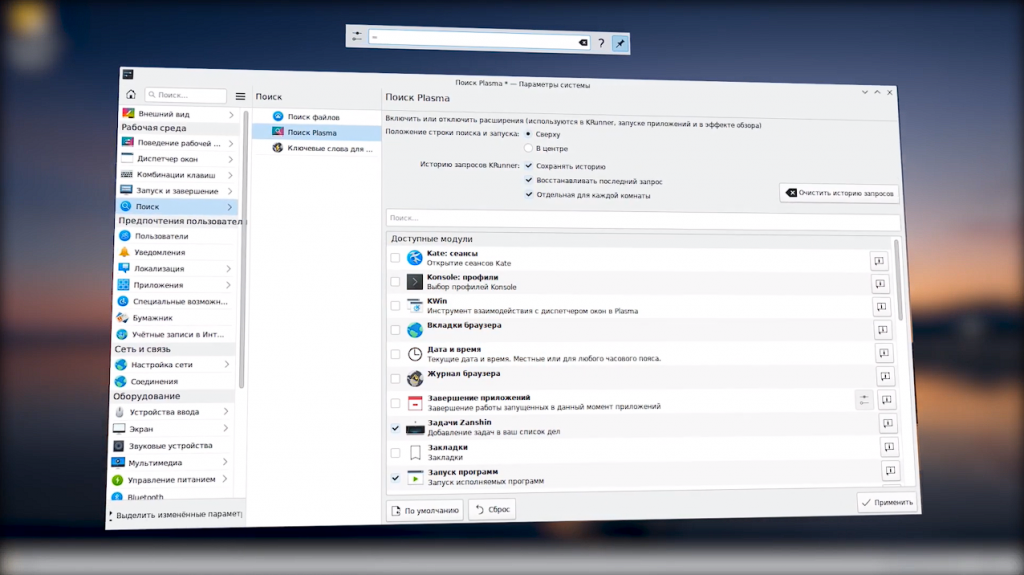Open KRunner help question mark
This screenshot has width=1024, height=575.
click(x=601, y=43)
